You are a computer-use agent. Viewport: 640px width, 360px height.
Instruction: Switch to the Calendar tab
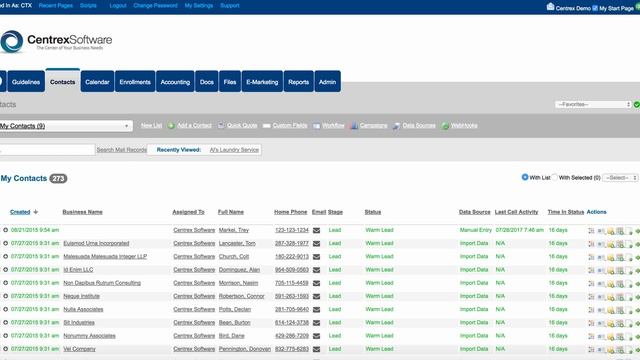click(97, 82)
